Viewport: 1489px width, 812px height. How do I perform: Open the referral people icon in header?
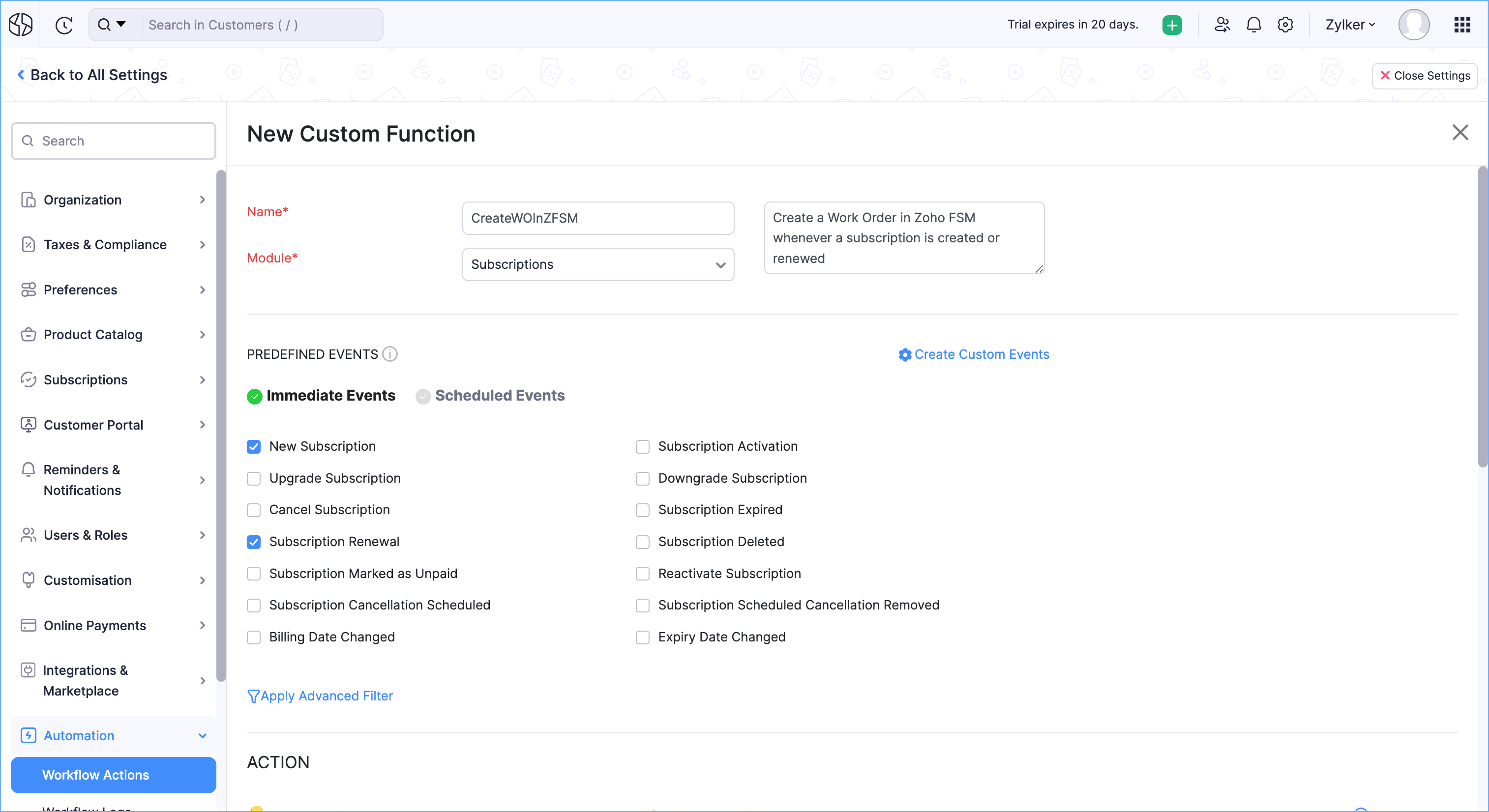point(1222,25)
